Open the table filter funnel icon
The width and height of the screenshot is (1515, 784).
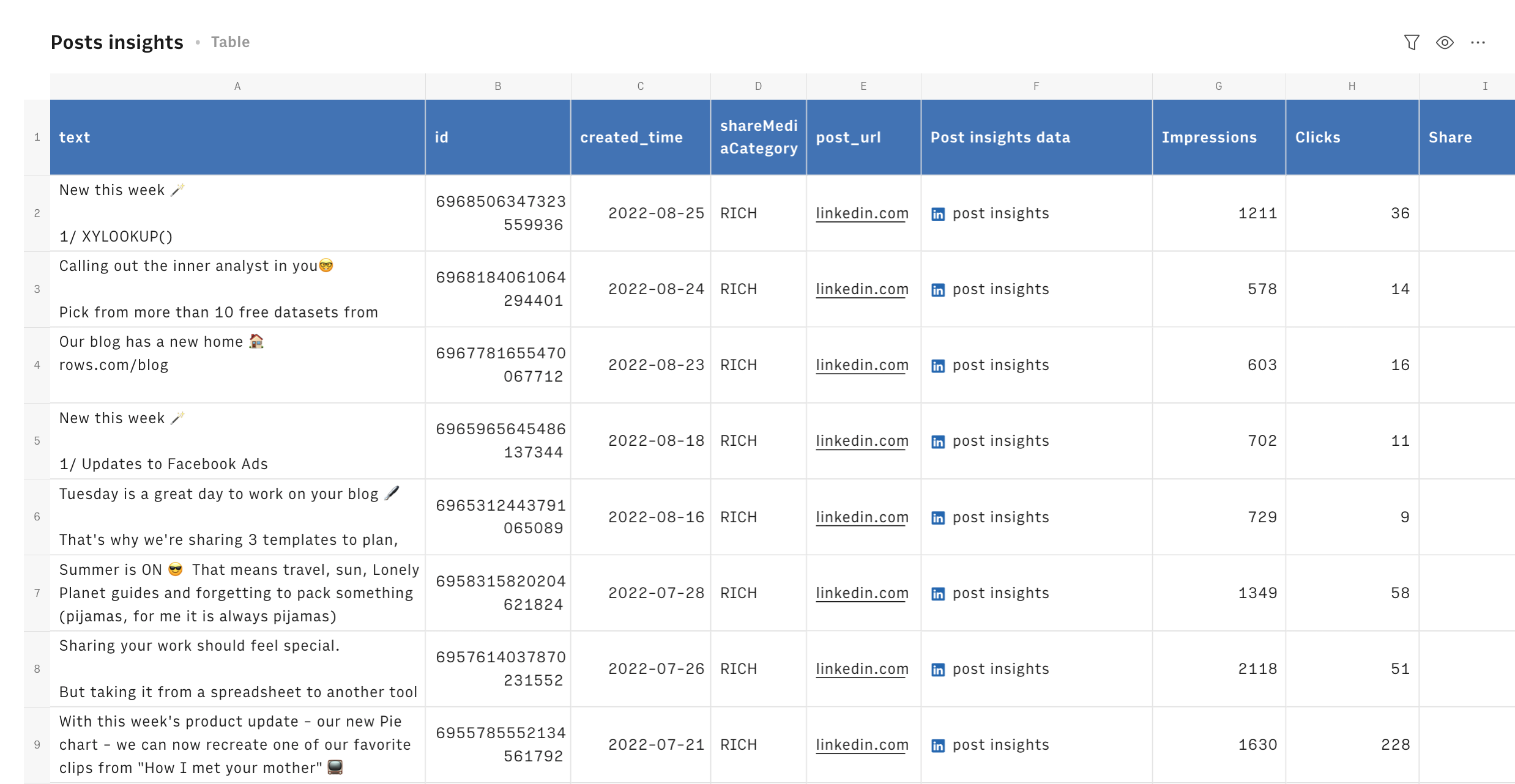click(x=1412, y=42)
